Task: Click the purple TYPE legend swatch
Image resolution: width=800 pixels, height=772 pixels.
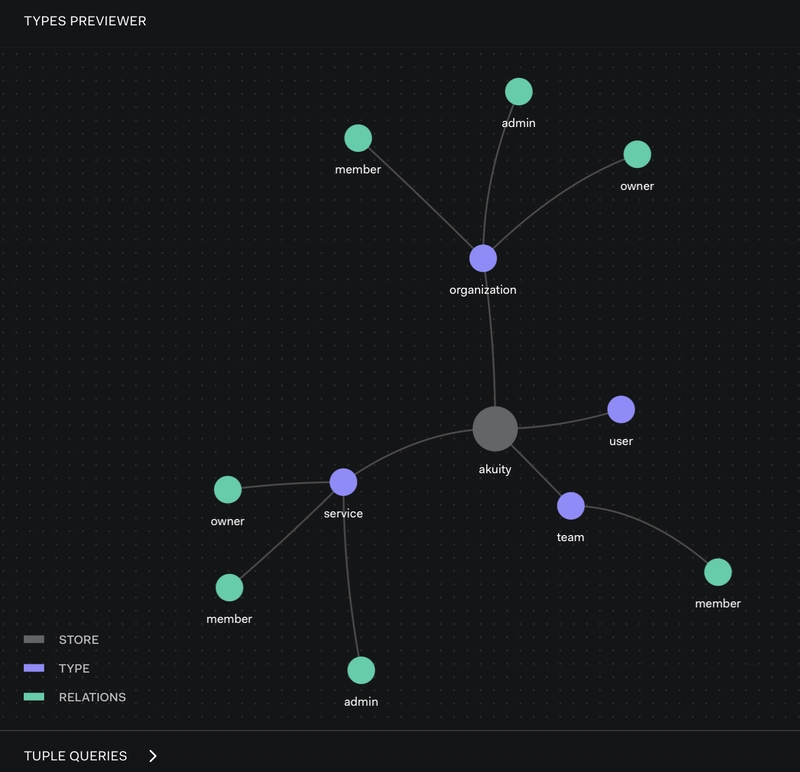Action: pos(34,668)
